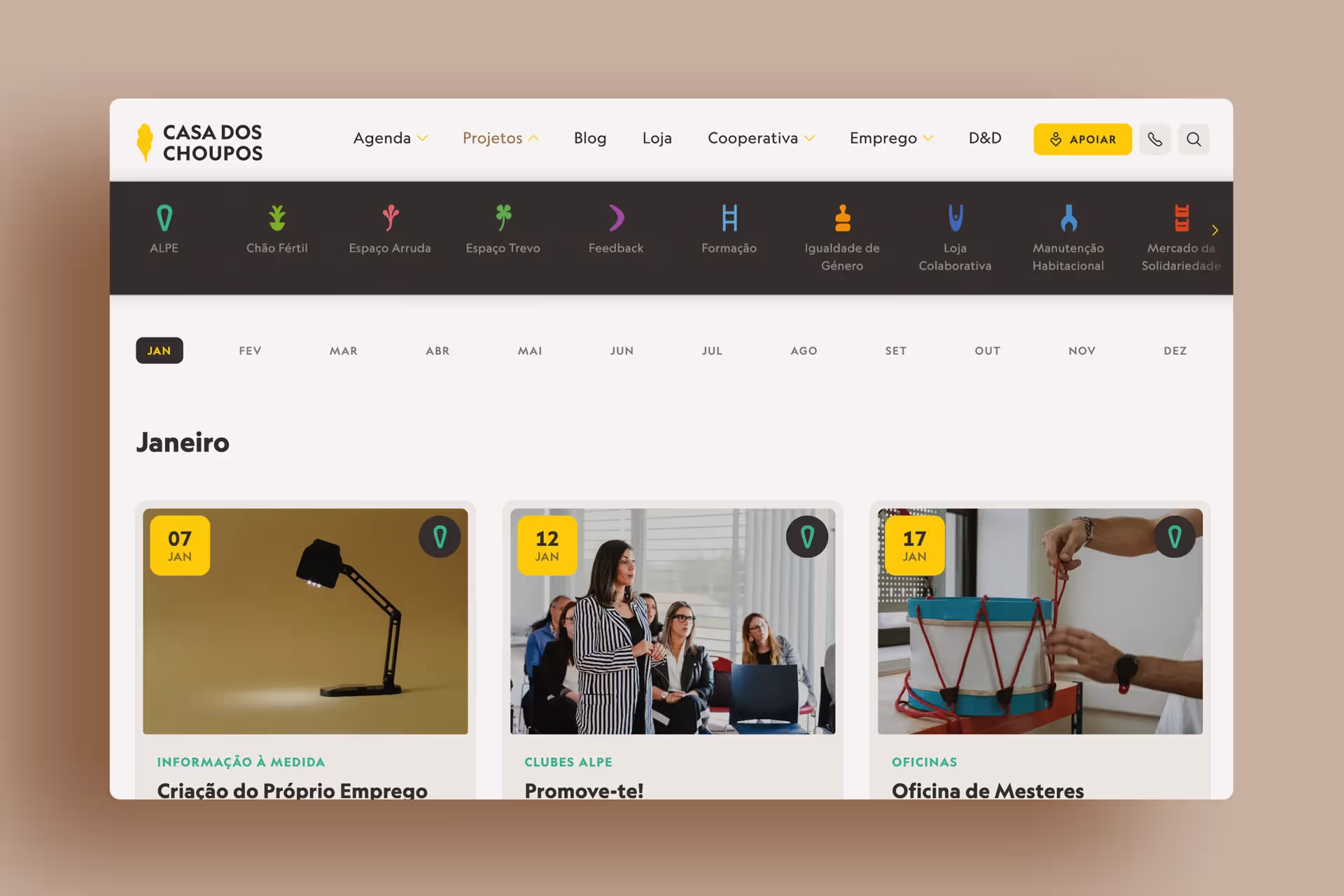Open the Feedback project icon
The height and width of the screenshot is (896, 1344).
coord(616,218)
